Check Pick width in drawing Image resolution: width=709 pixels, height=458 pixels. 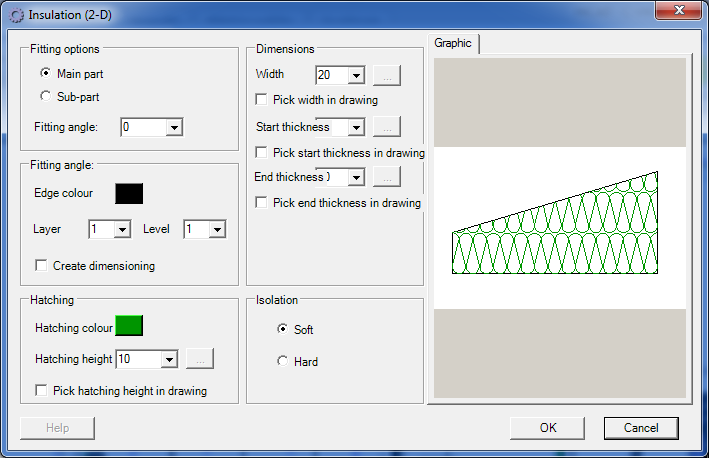pos(261,99)
